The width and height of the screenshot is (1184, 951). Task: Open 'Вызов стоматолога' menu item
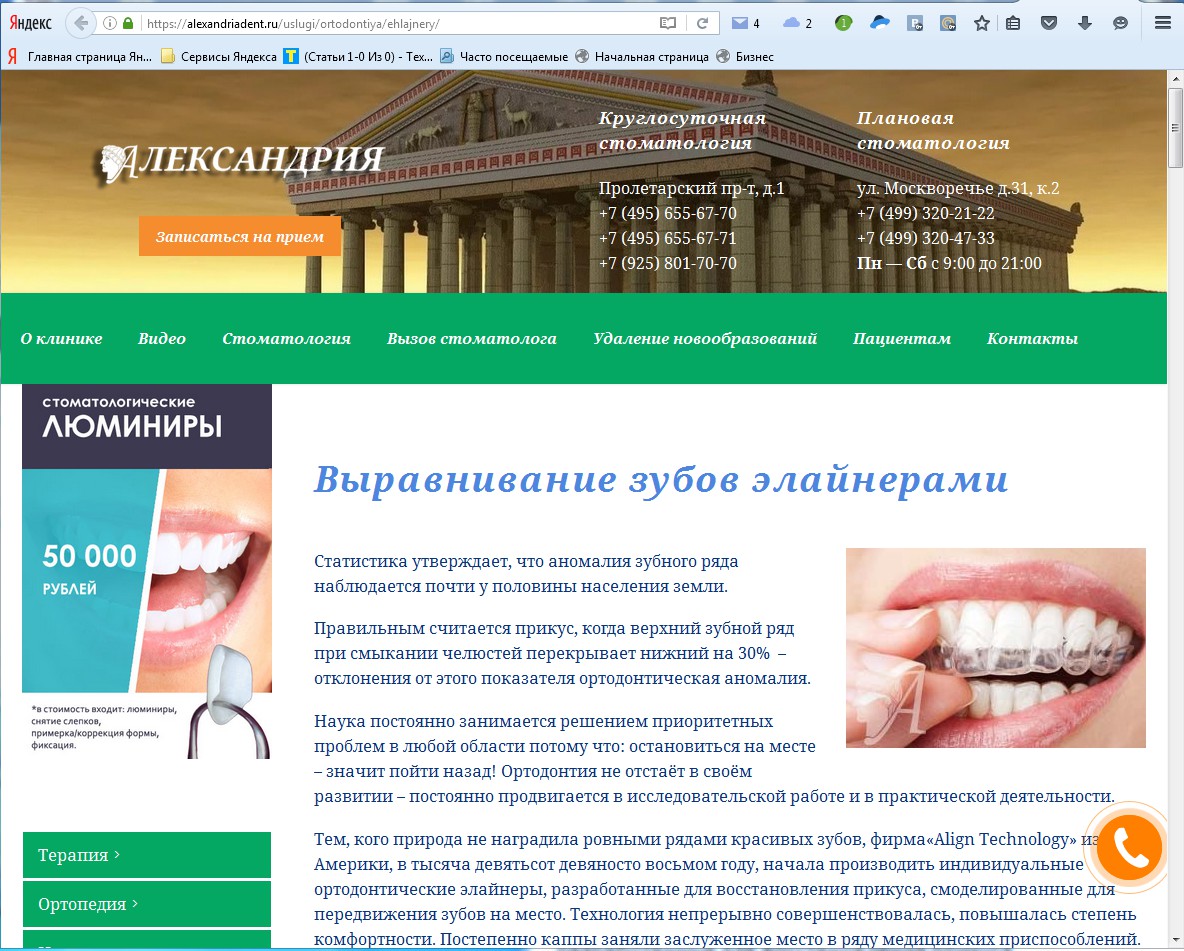(x=472, y=338)
